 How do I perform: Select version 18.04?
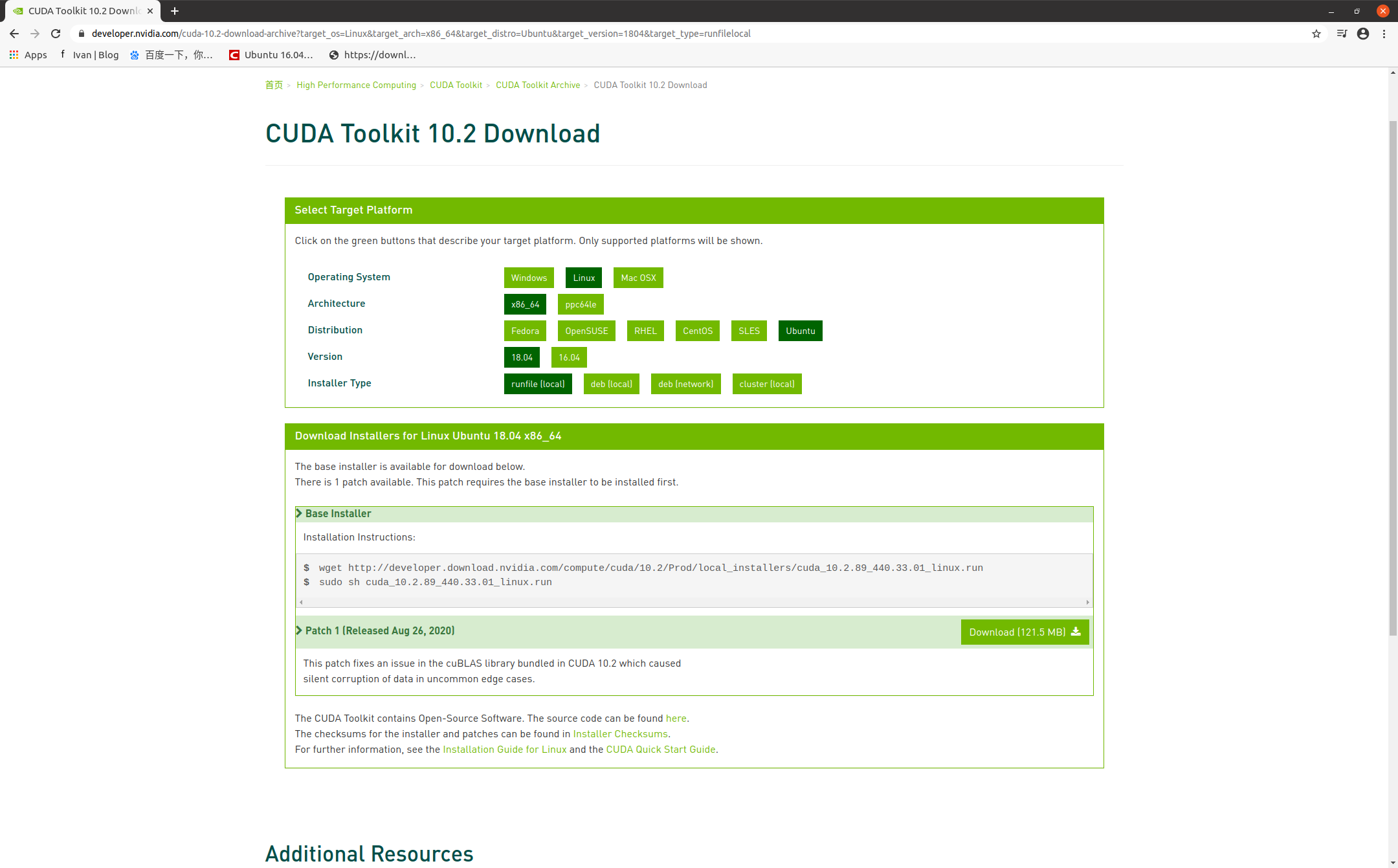(x=522, y=357)
